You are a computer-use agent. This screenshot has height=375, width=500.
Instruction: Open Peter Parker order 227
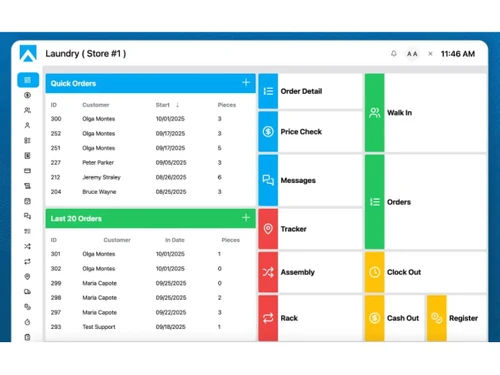coord(151,163)
